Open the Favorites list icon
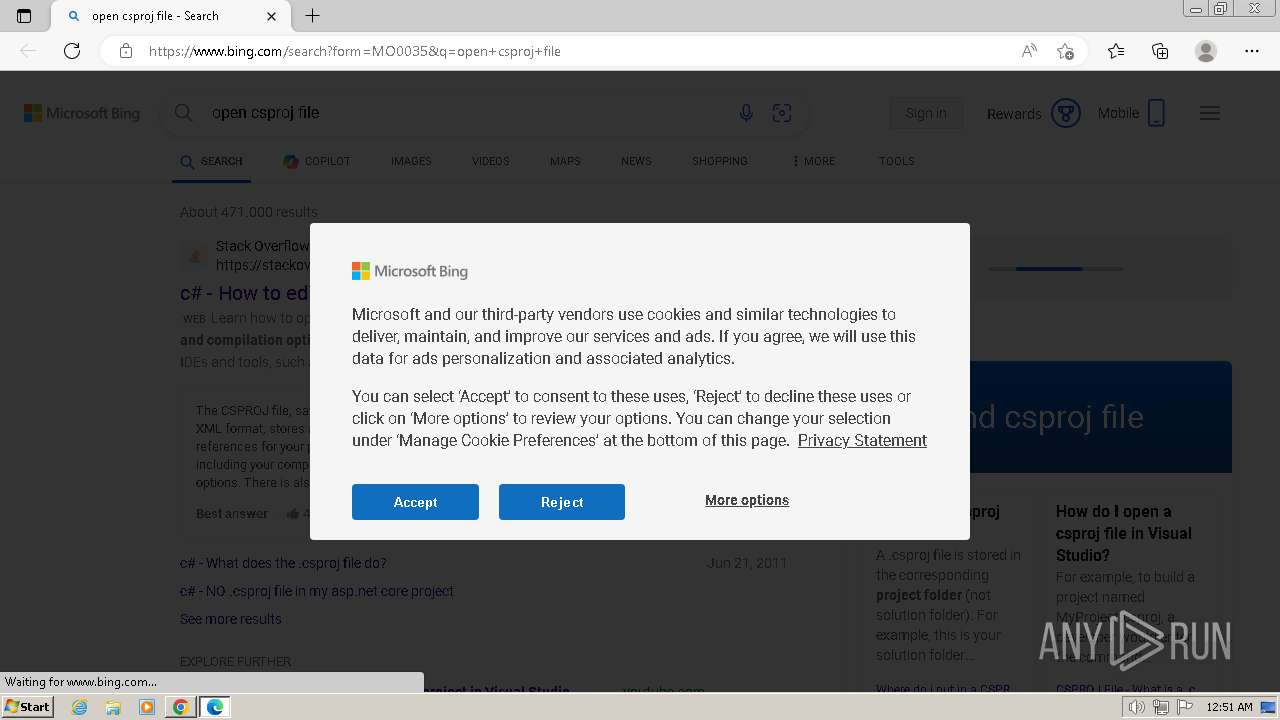The height and width of the screenshot is (720, 1280). pyautogui.click(x=1116, y=51)
